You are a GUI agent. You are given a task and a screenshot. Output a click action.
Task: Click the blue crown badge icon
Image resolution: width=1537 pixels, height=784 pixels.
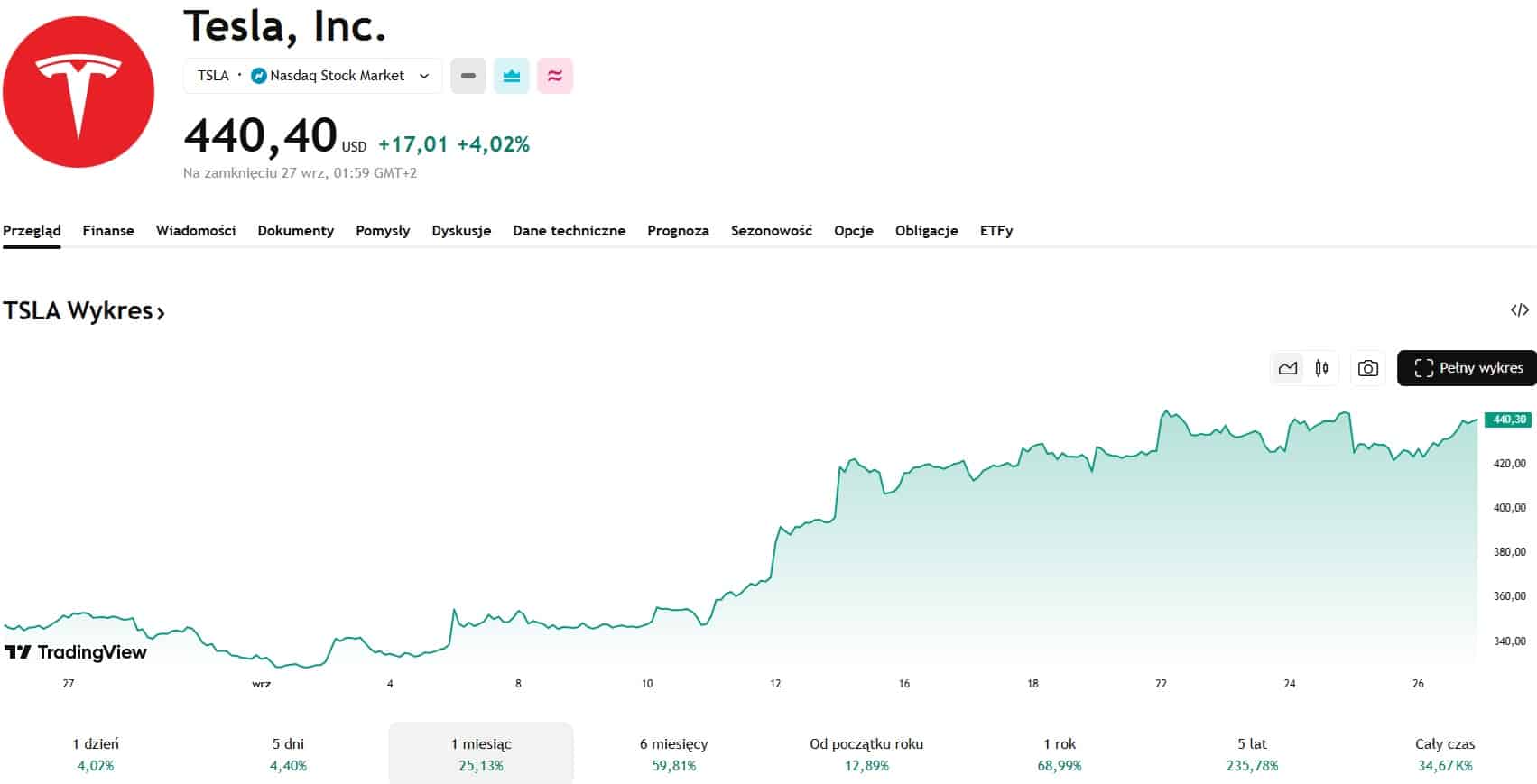(512, 76)
